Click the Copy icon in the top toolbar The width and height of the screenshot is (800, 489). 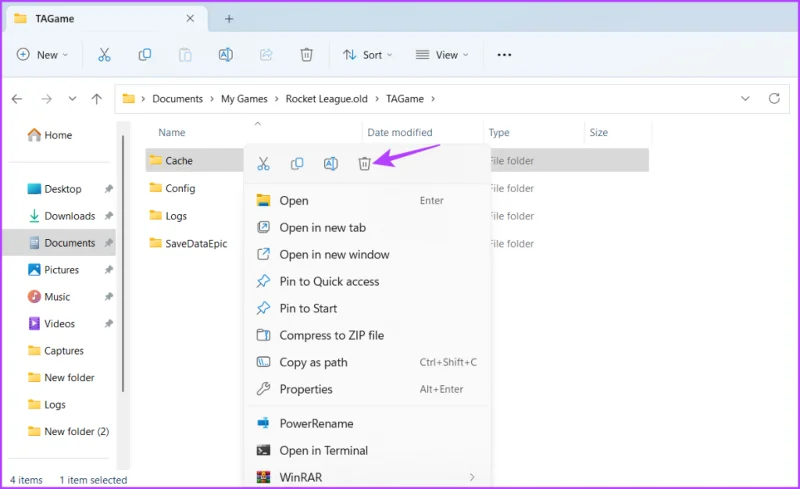tap(145, 55)
